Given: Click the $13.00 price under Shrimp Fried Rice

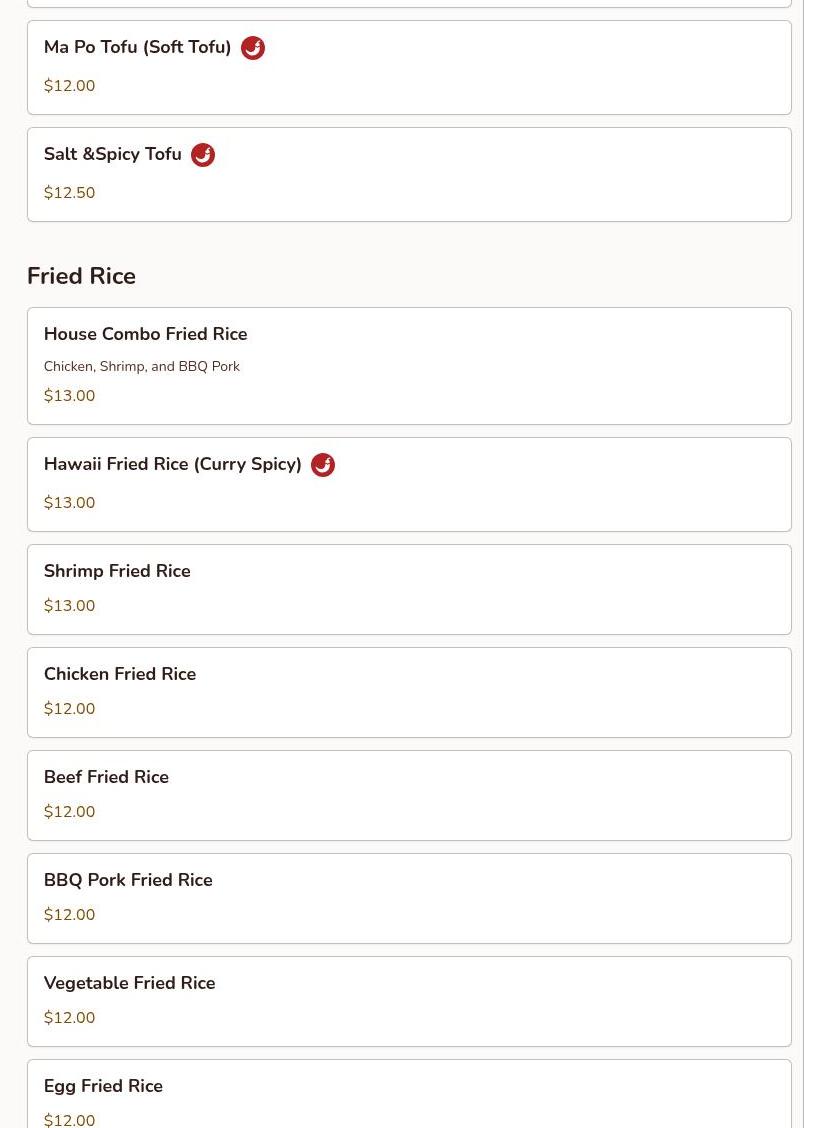Looking at the screenshot, I should [x=69, y=606].
